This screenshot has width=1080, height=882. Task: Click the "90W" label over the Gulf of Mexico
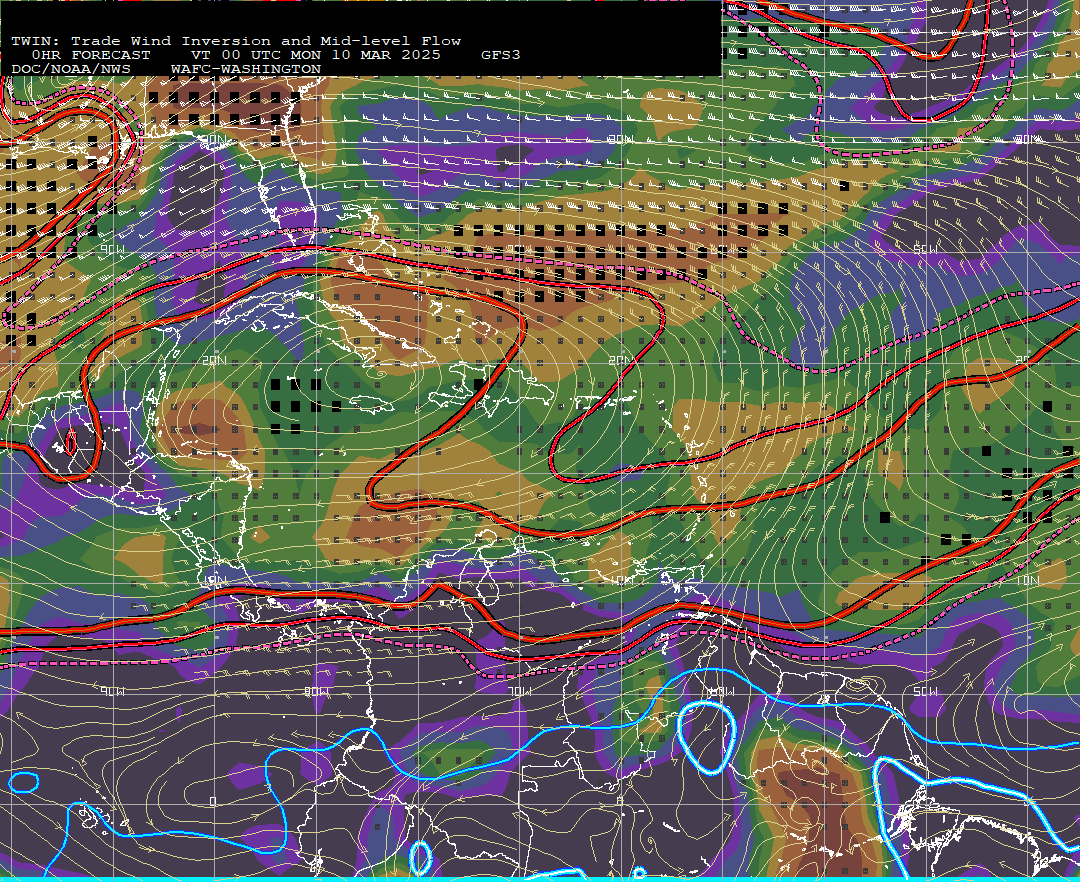tap(112, 249)
